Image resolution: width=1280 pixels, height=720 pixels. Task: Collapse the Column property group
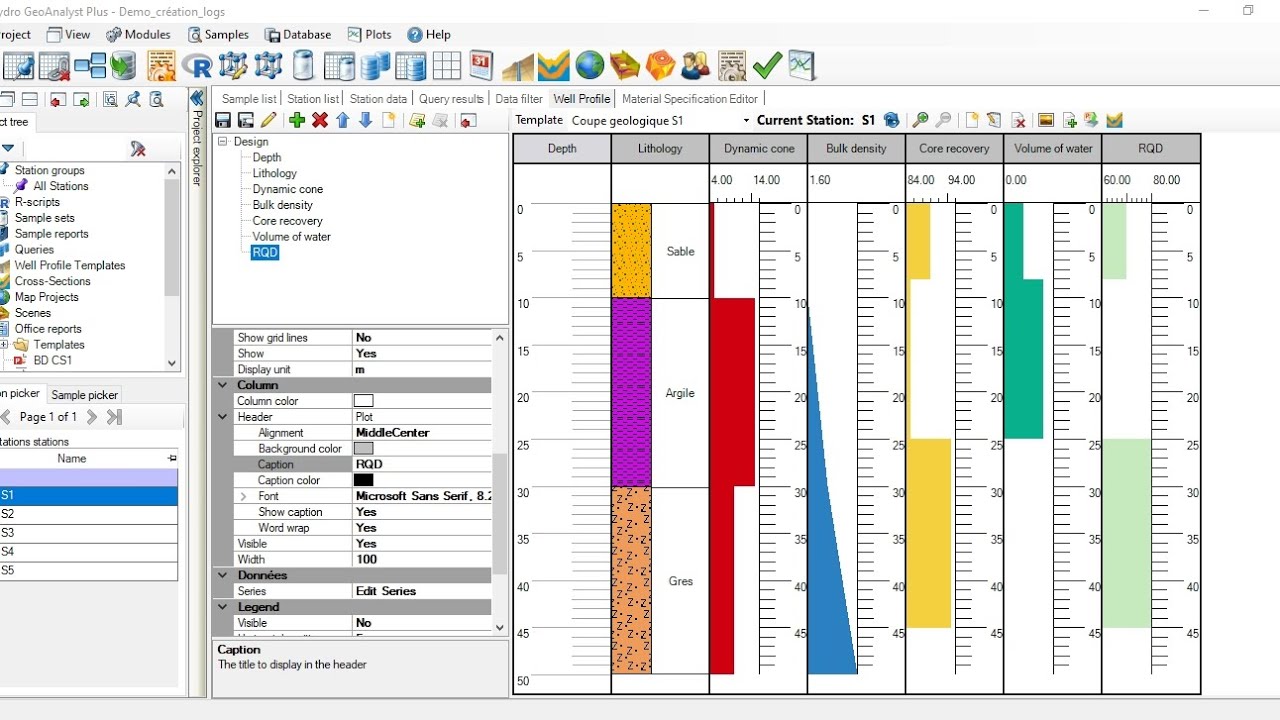[x=222, y=385]
